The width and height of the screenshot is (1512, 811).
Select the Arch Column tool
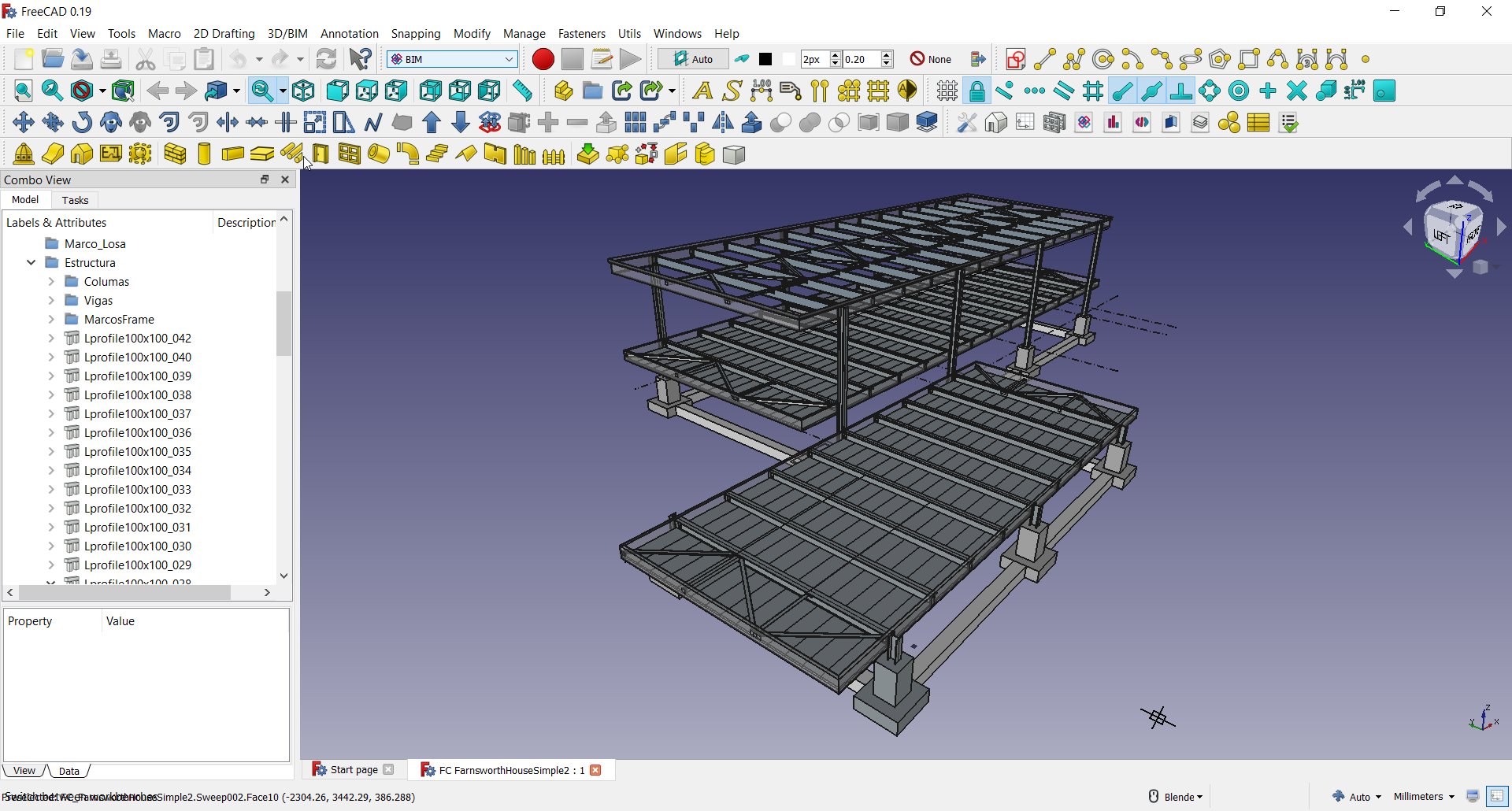click(204, 154)
